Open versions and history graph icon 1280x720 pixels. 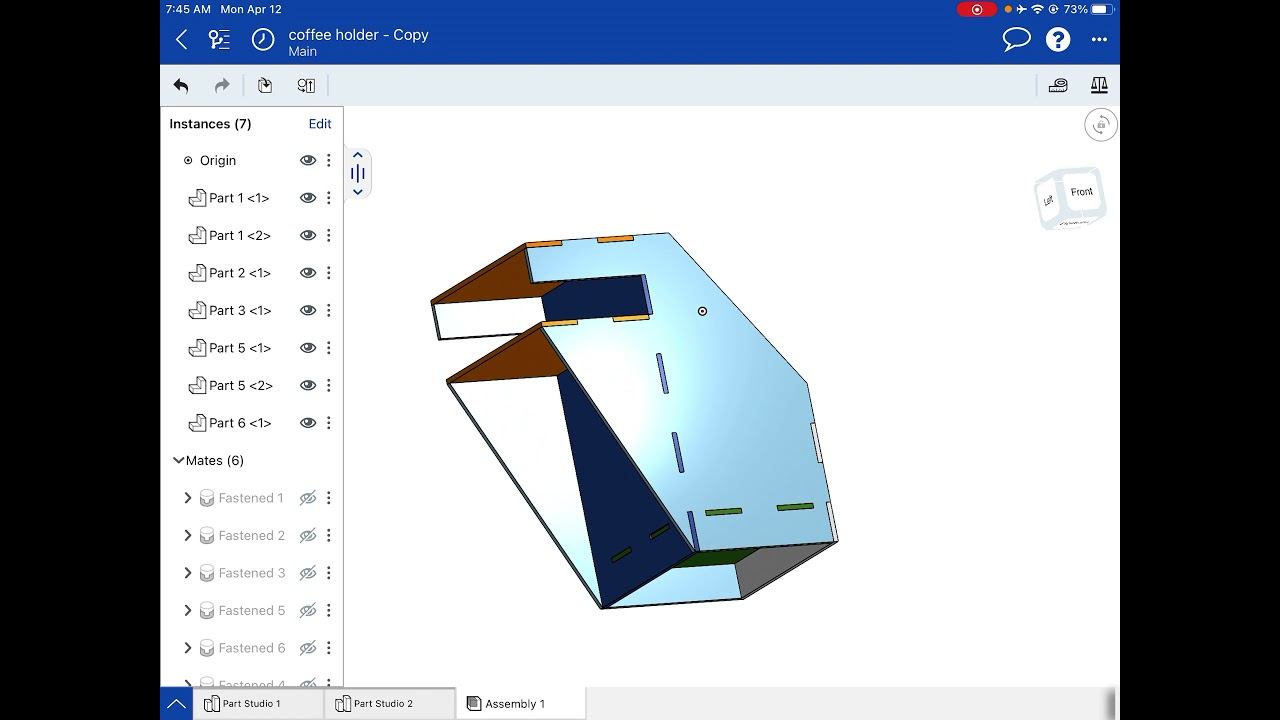tap(219, 39)
